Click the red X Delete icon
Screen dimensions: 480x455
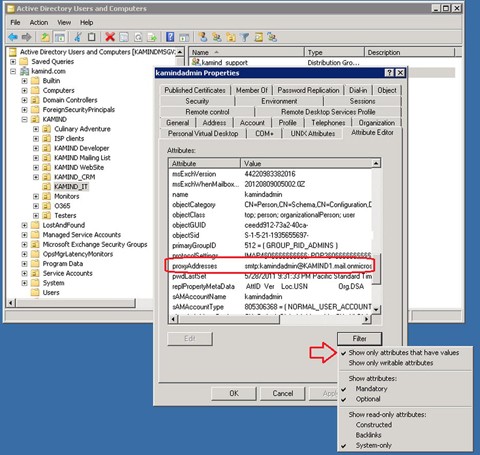point(110,37)
